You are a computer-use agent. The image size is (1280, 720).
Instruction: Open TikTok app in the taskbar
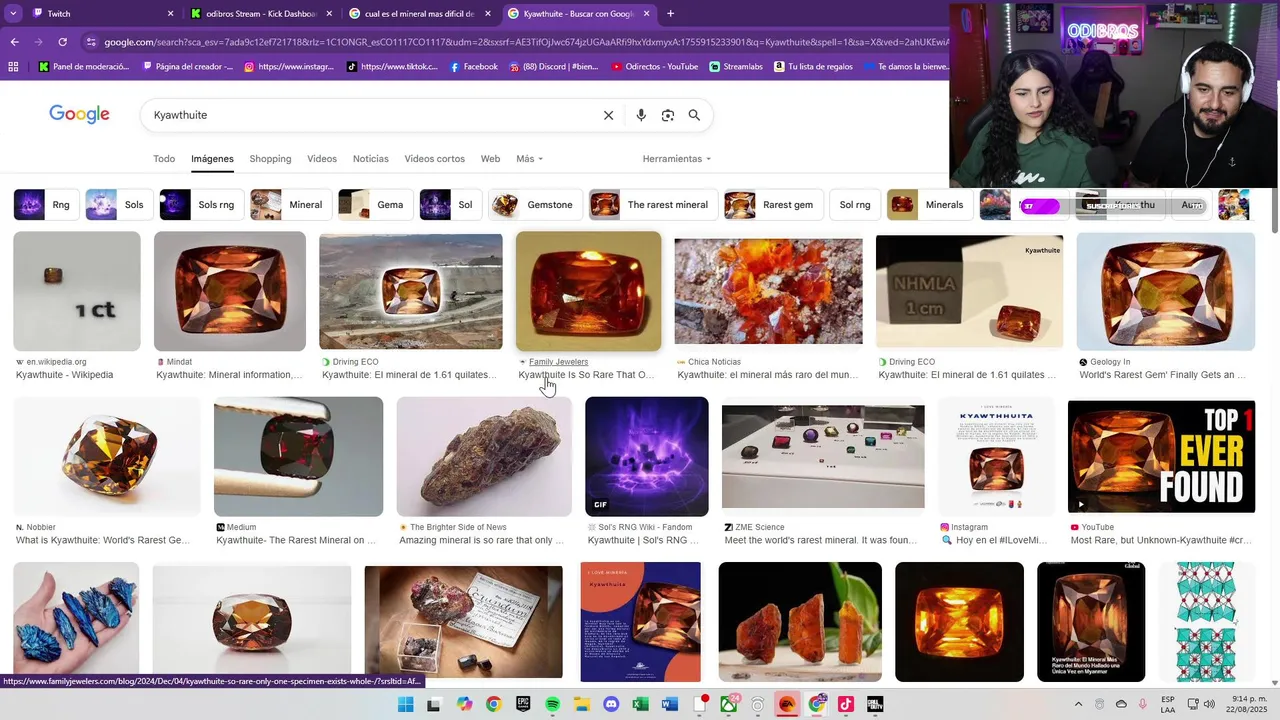(846, 705)
